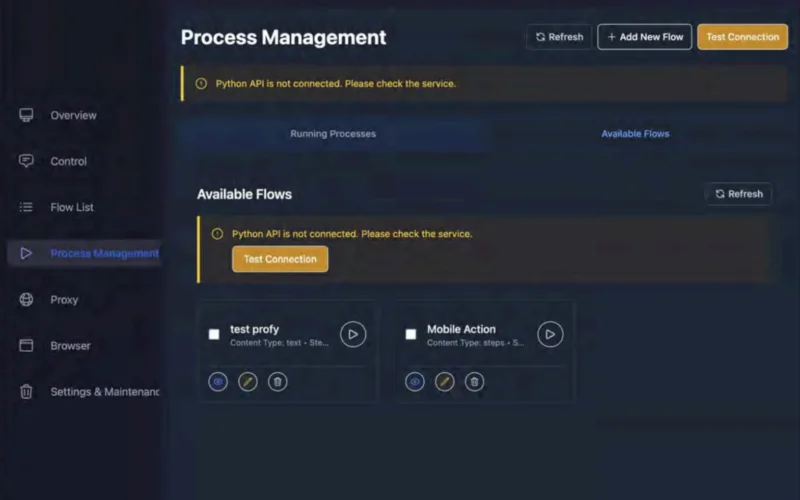
Task: Click the Process Management play icon
Action: pos(26,254)
